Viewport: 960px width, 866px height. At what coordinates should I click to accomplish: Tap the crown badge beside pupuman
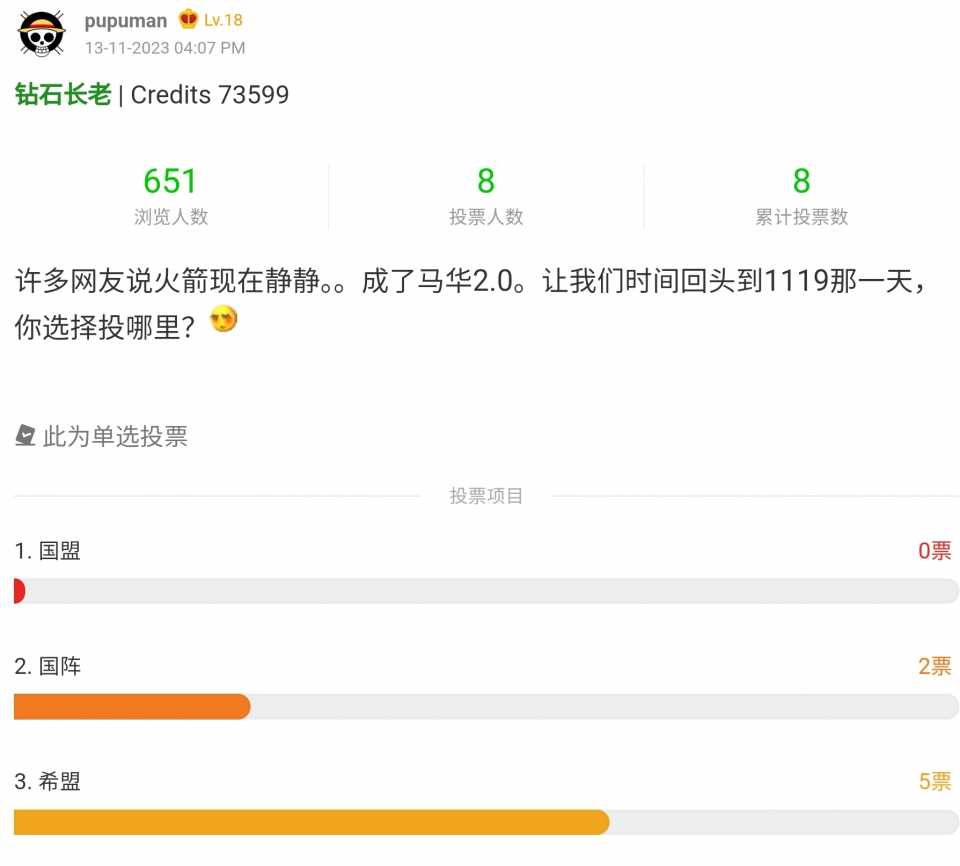click(188, 20)
